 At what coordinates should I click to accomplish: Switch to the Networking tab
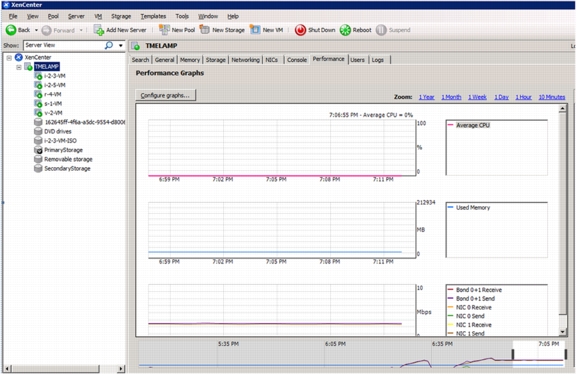[x=246, y=60]
